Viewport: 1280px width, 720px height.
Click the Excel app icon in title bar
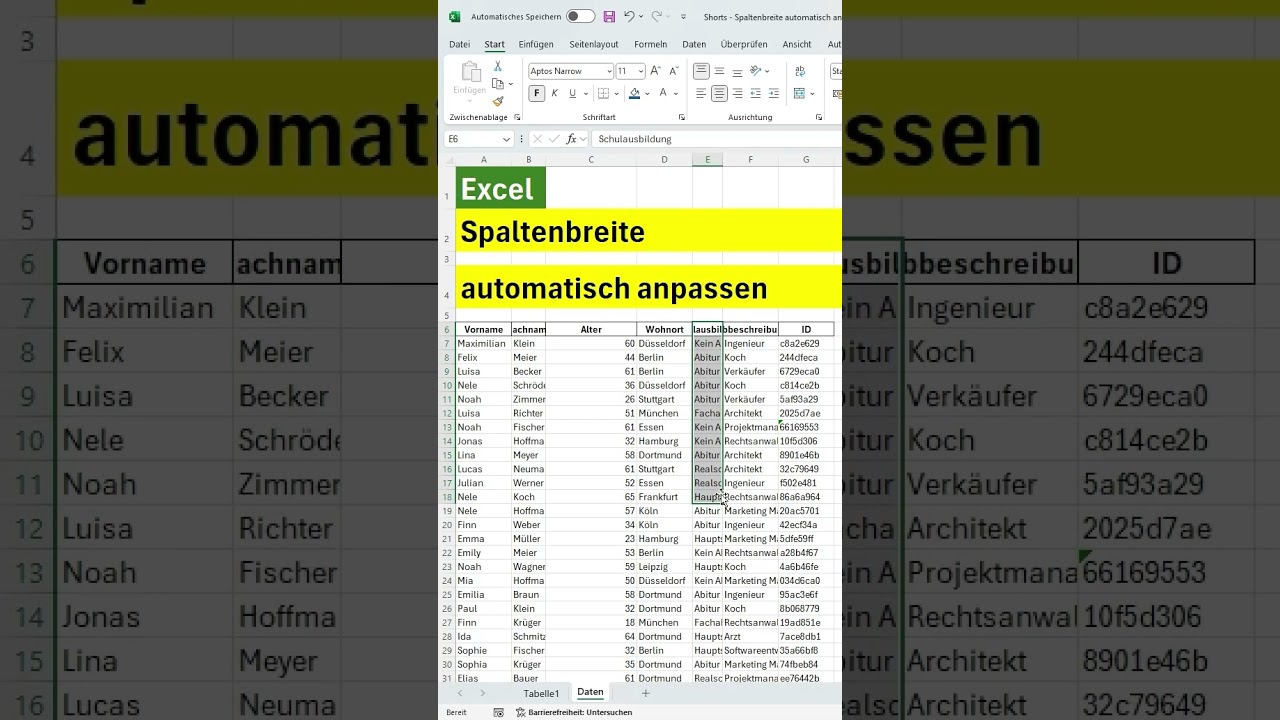pos(454,16)
